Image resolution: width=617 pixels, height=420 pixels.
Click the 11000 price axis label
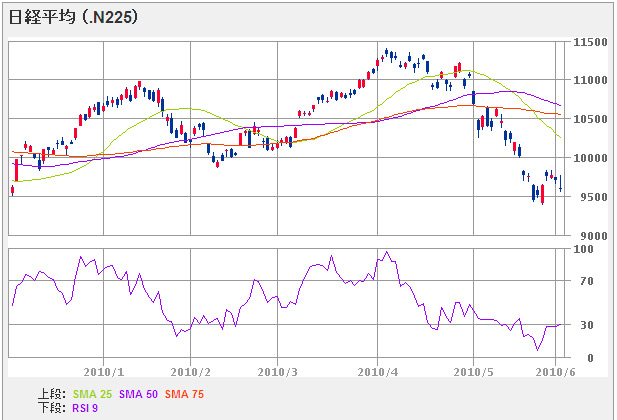click(590, 80)
